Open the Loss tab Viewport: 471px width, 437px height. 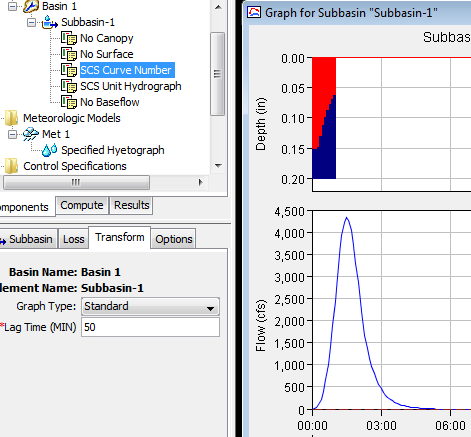[74, 239]
